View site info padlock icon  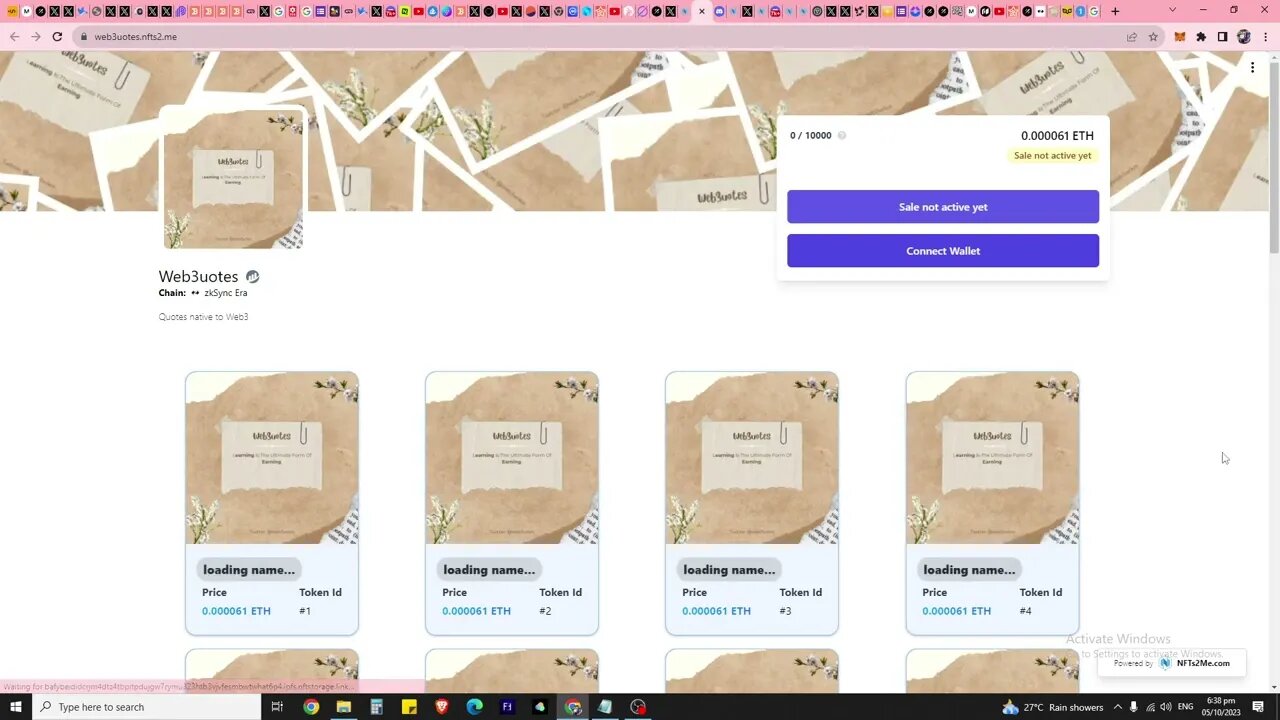pyautogui.click(x=83, y=37)
